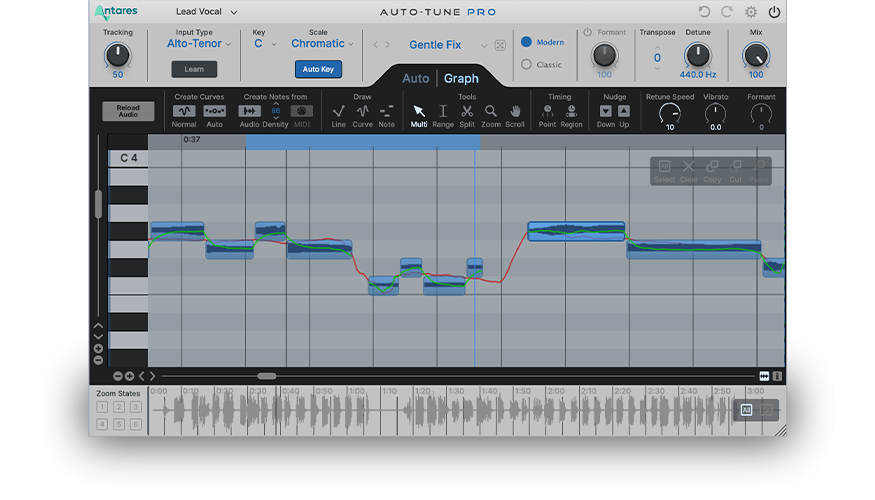Activate the Split scissors tool
875x500 pixels.
tap(467, 111)
